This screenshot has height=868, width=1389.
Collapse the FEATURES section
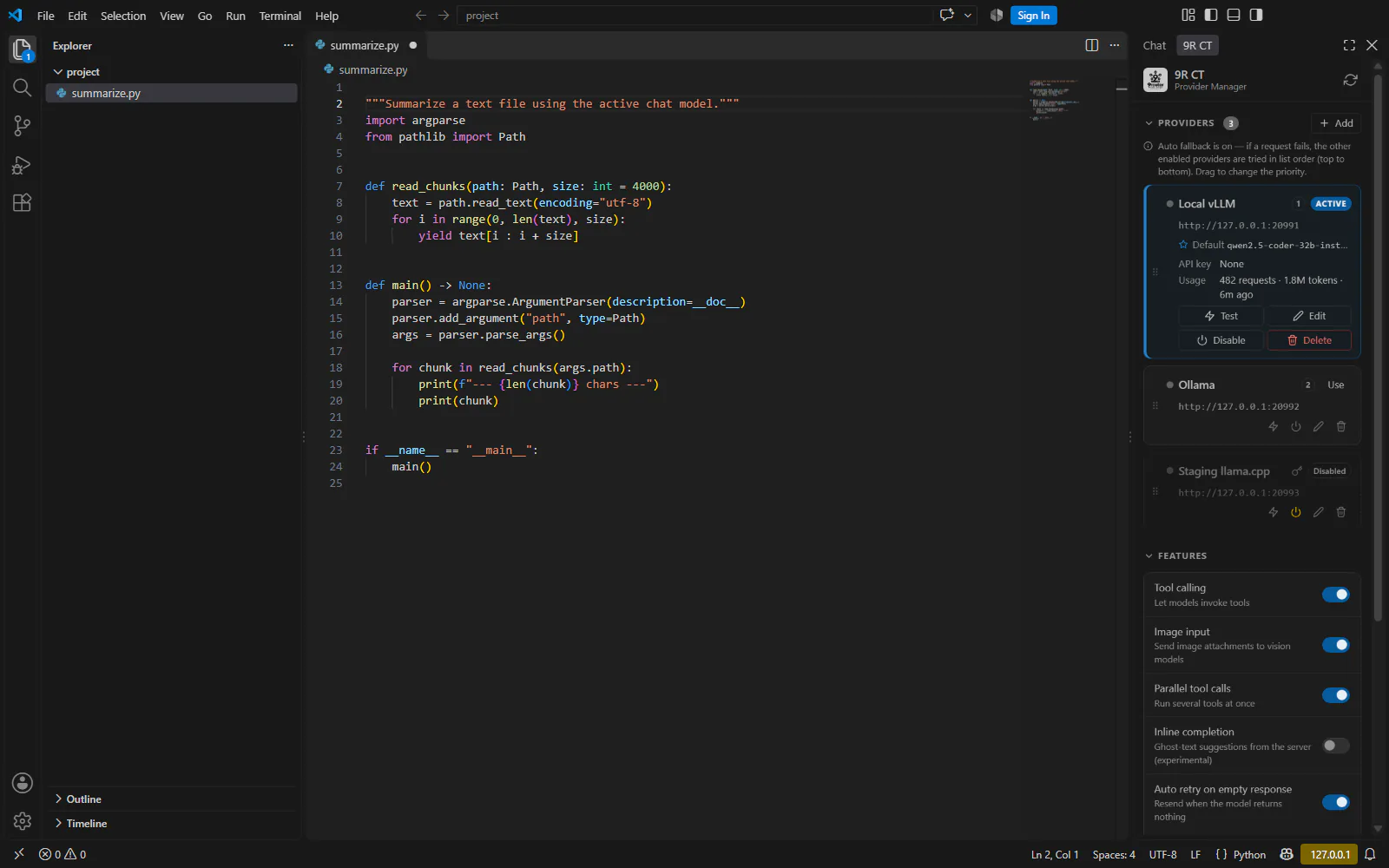pos(1175,556)
